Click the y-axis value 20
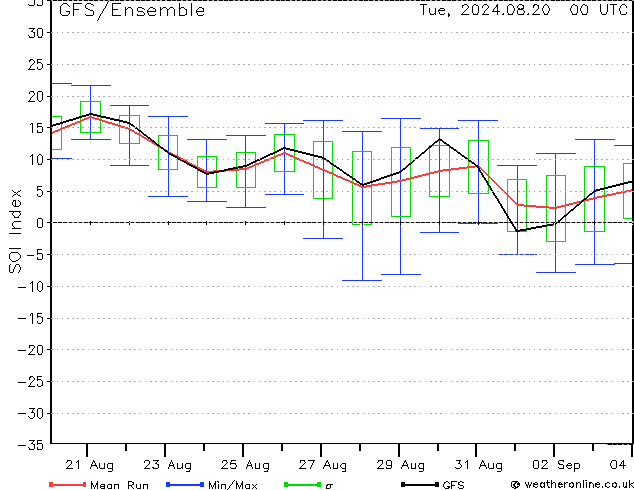The image size is (634, 490). pos(36,96)
